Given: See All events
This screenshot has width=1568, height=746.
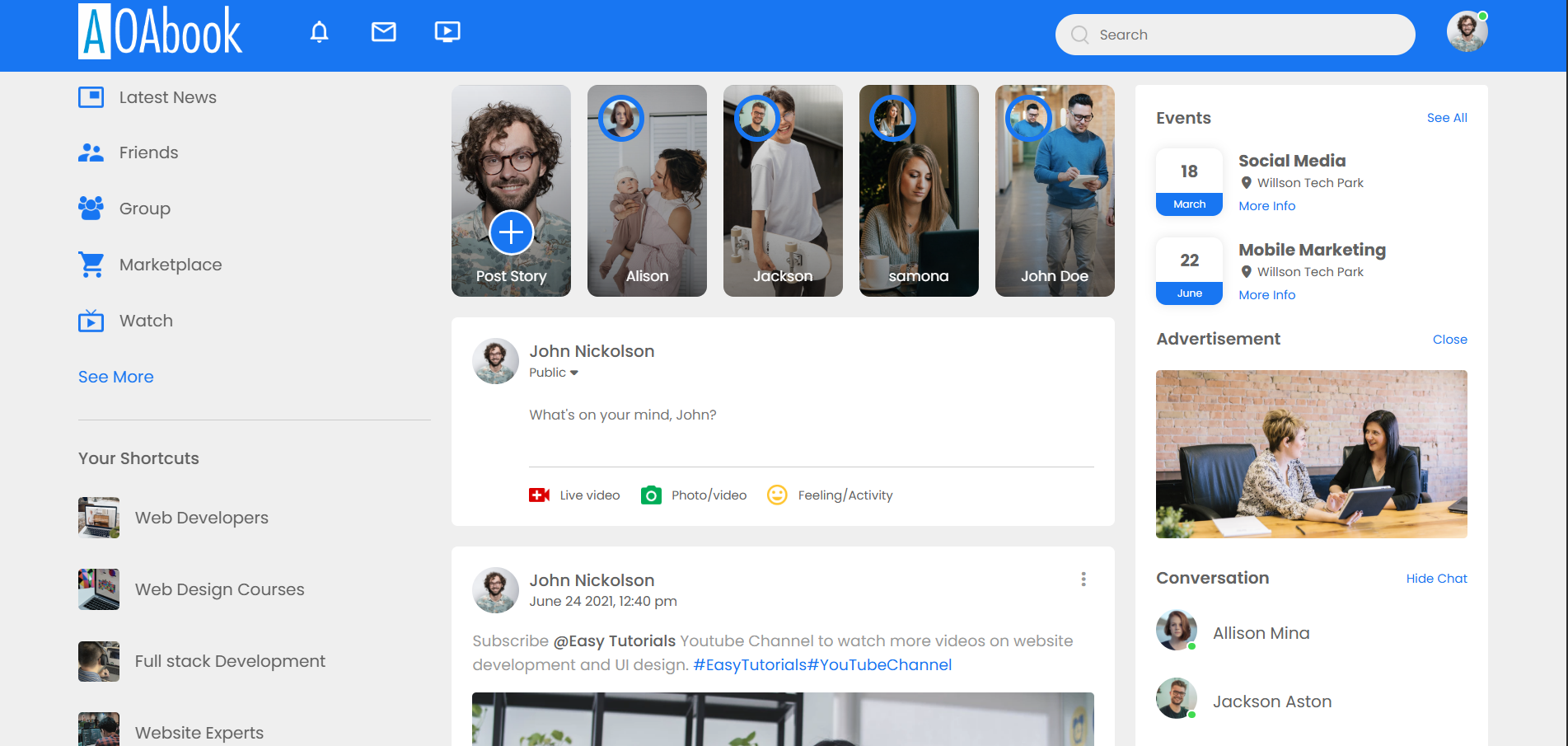Looking at the screenshot, I should pos(1446,118).
